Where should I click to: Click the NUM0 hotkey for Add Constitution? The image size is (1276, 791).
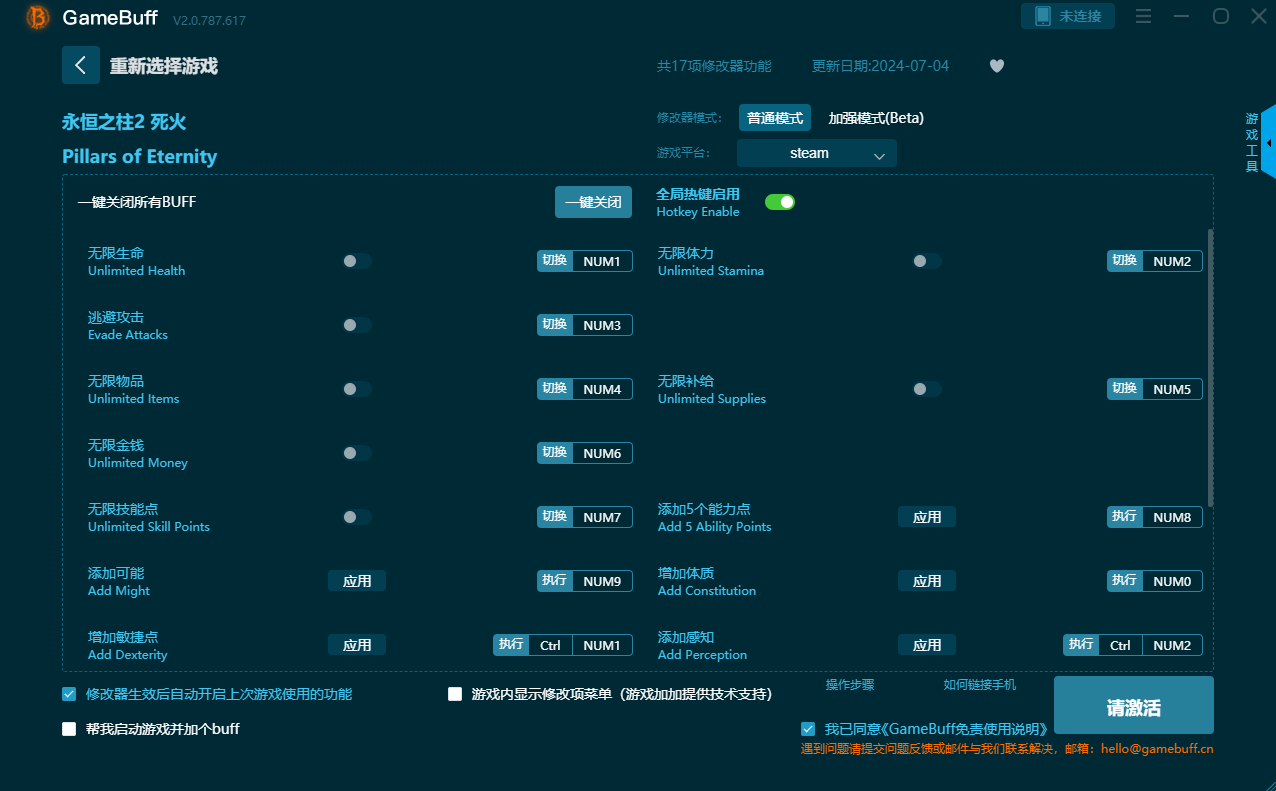pos(1172,581)
